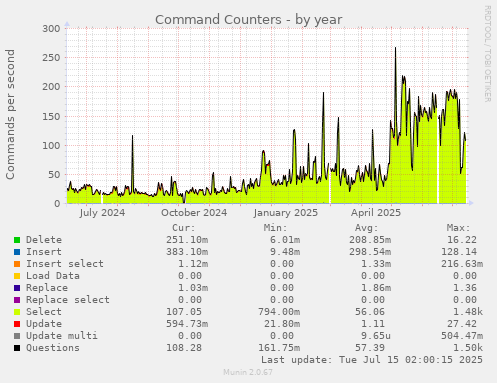This screenshot has width=497, height=383.
Task: Click the Select minimum value 794.00m
Action: (x=279, y=312)
